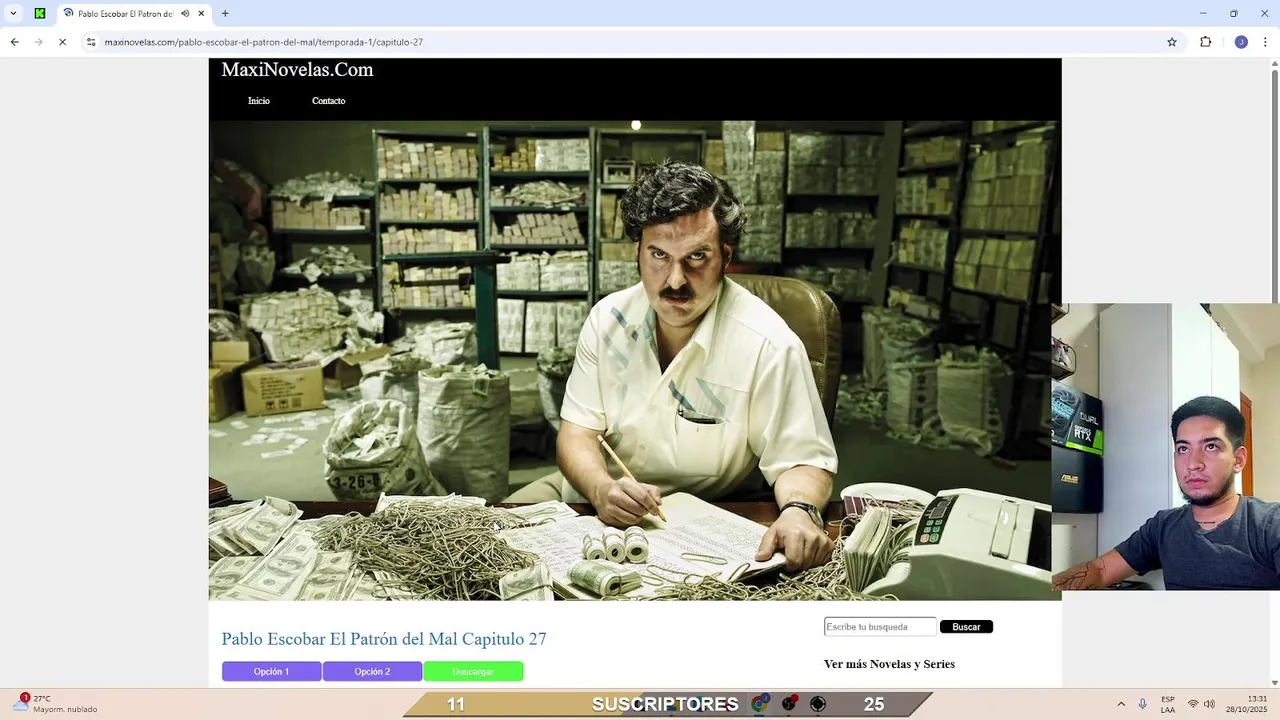The height and width of the screenshot is (720, 1280).
Task: Stop loading the current page
Action: 62,42
